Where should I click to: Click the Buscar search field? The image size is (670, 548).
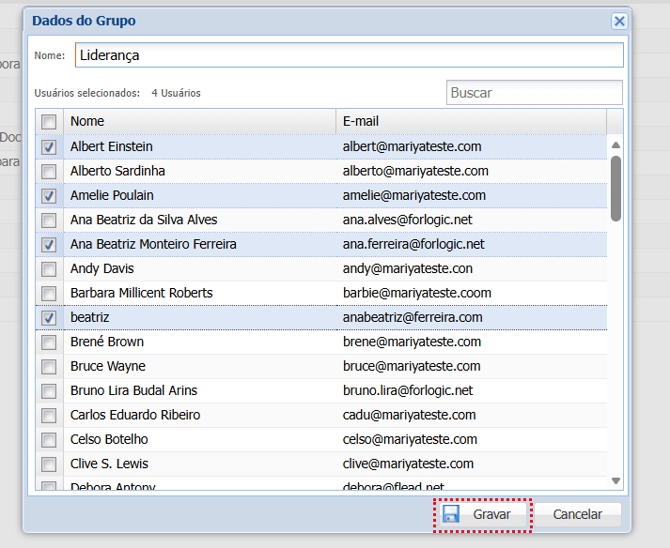(x=534, y=93)
